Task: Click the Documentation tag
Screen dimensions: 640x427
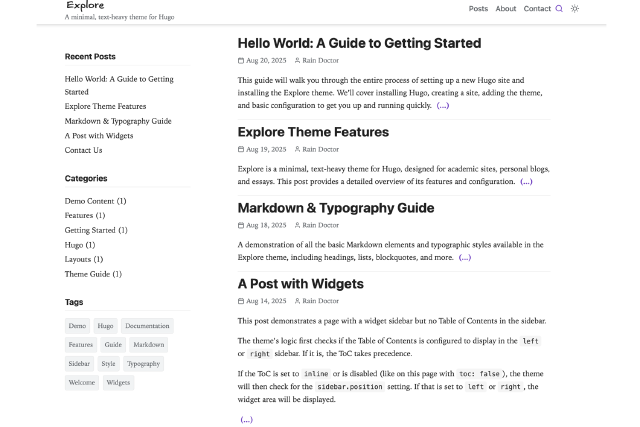Action: coord(147,326)
